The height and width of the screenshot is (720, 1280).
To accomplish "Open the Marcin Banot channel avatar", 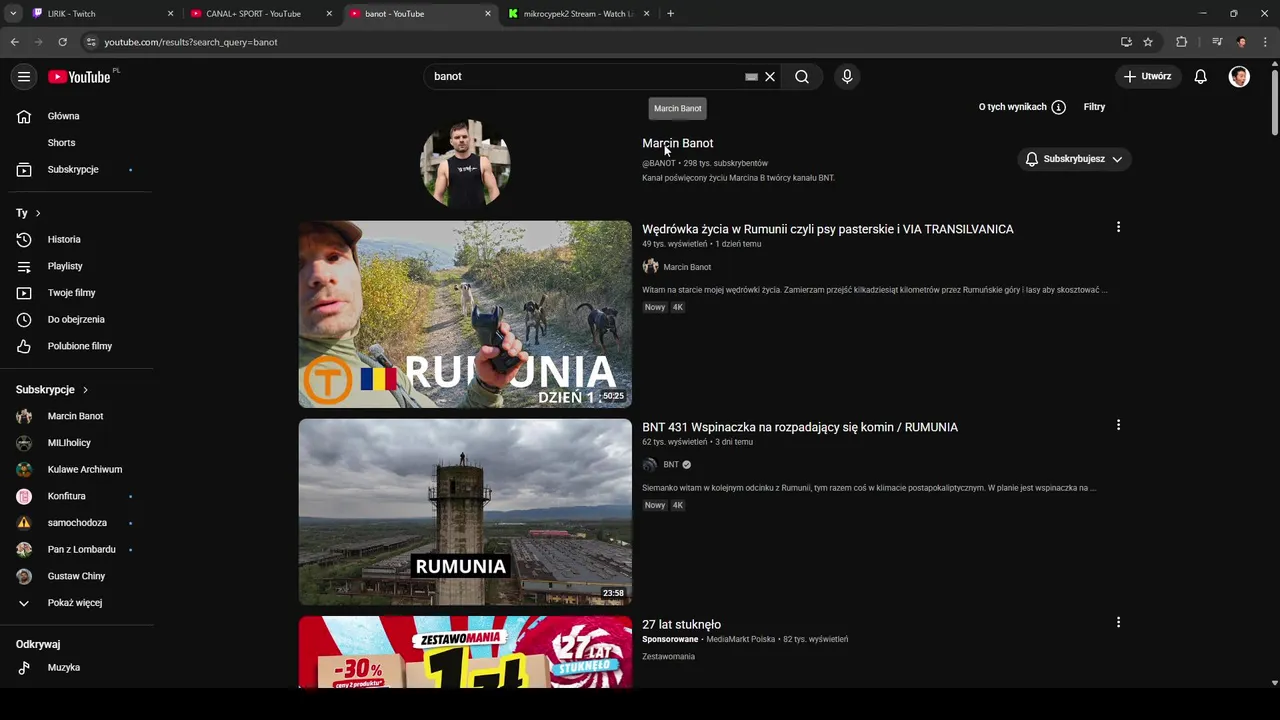I will [465, 164].
